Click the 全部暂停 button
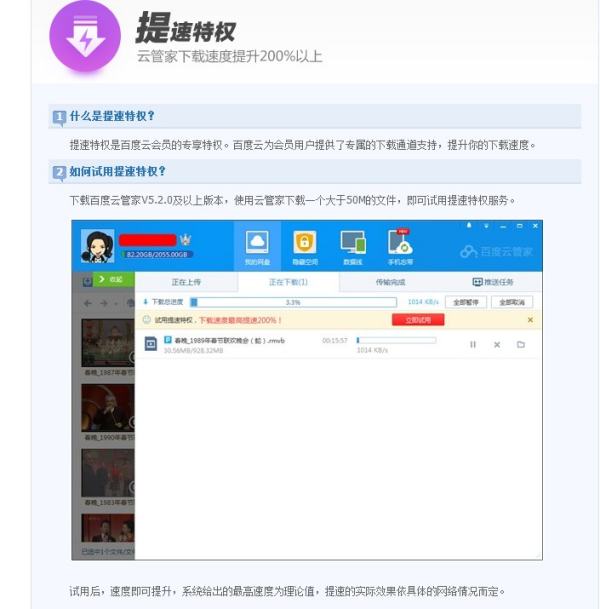This screenshot has width=600, height=609. click(466, 302)
